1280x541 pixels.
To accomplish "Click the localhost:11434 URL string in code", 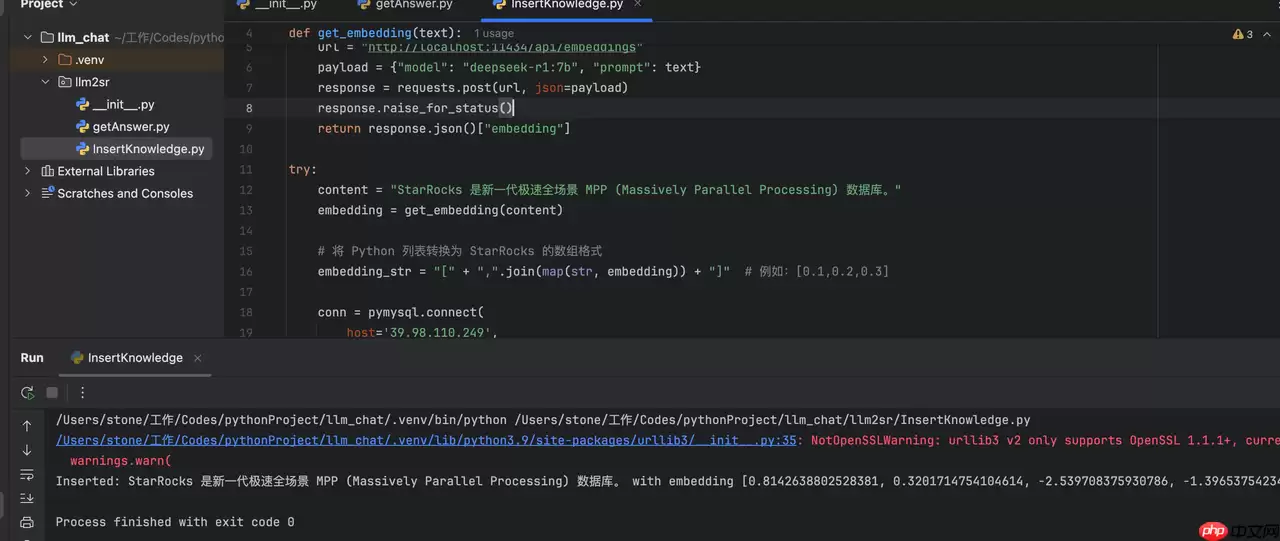I will tap(501, 47).
